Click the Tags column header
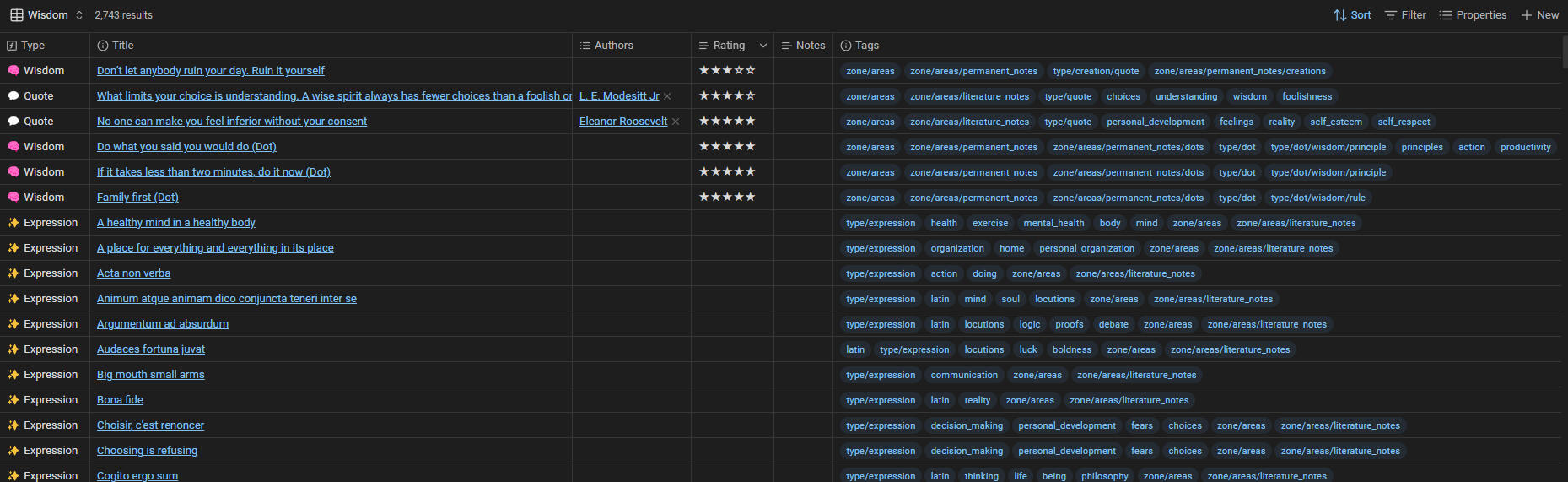 [866, 46]
